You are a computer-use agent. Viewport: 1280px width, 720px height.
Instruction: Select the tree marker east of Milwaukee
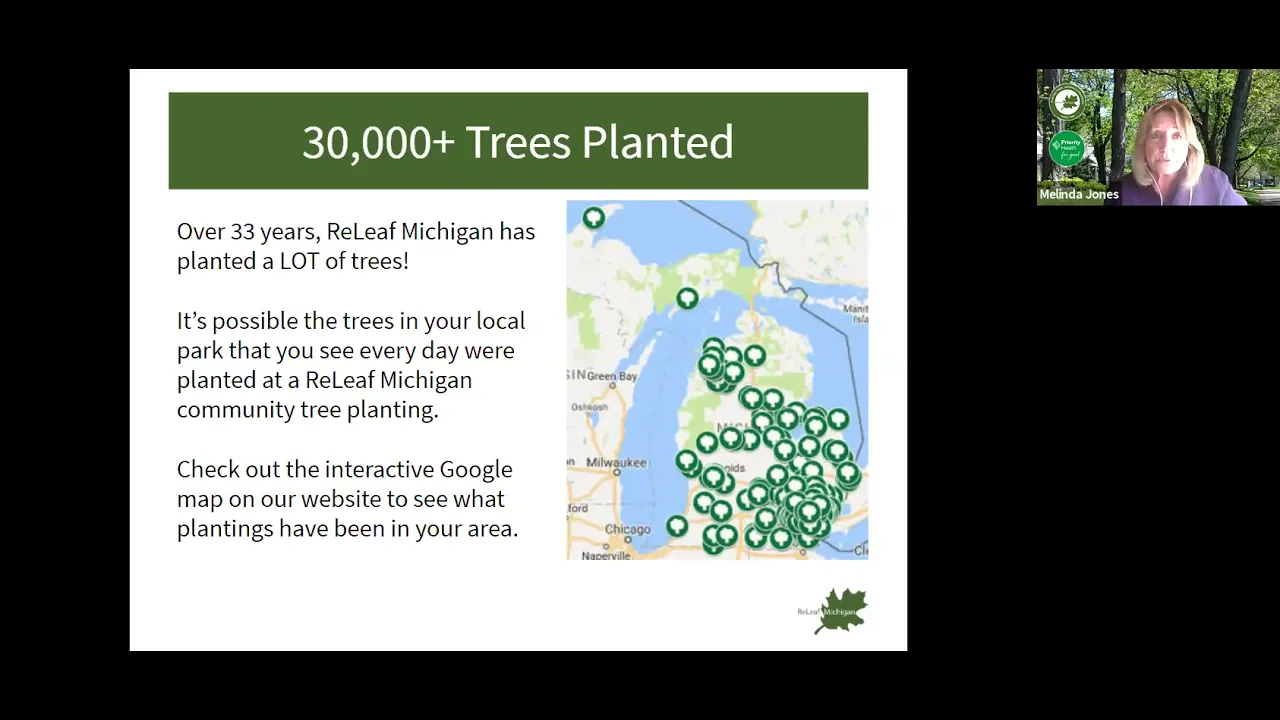point(686,461)
